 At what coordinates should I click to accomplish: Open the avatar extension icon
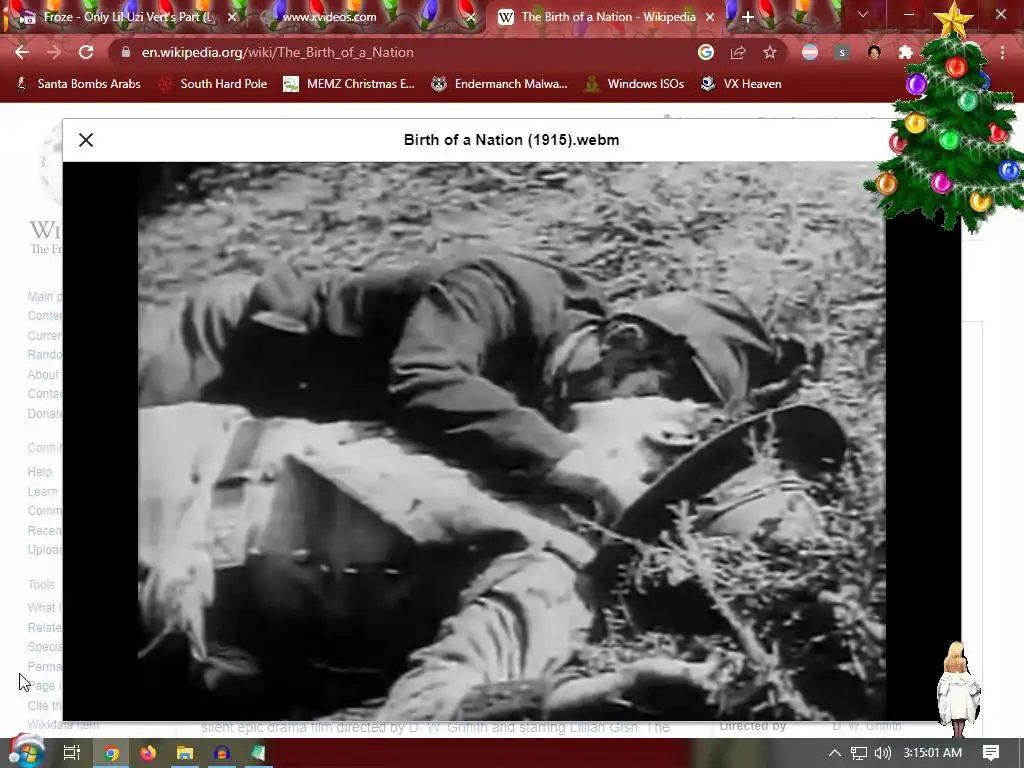[x=874, y=52]
